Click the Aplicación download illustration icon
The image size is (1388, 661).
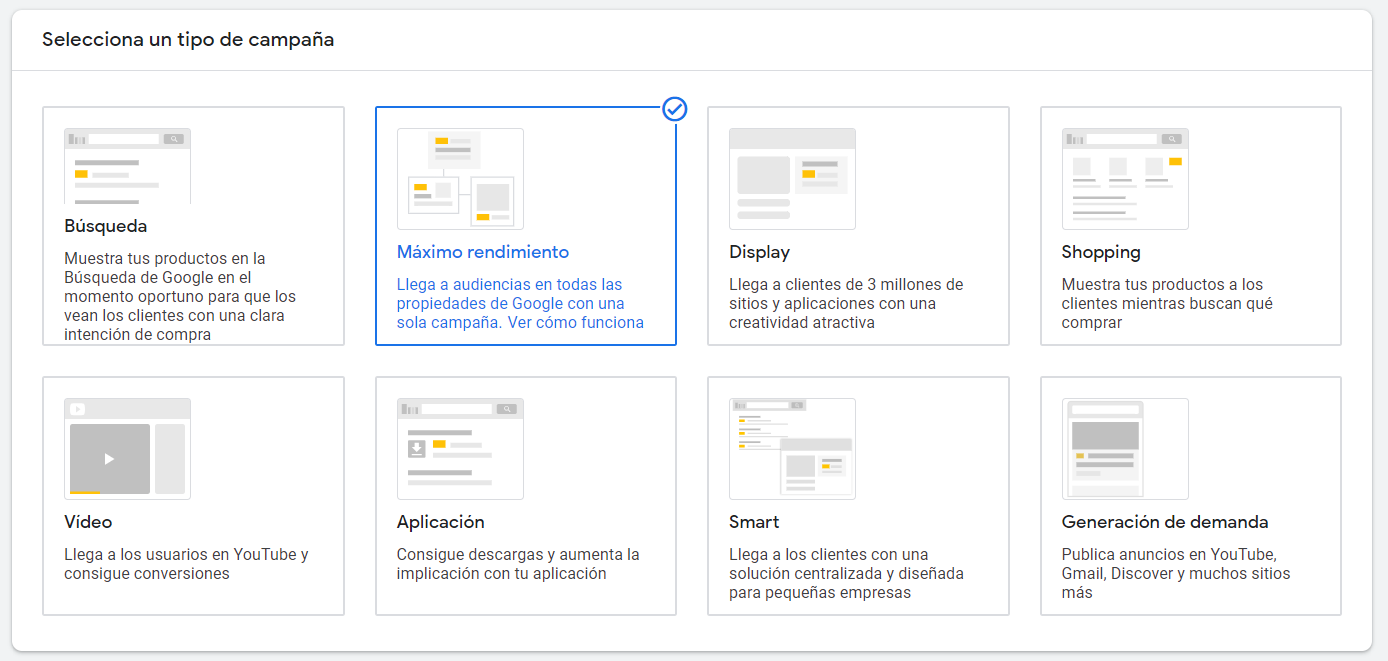(460, 449)
